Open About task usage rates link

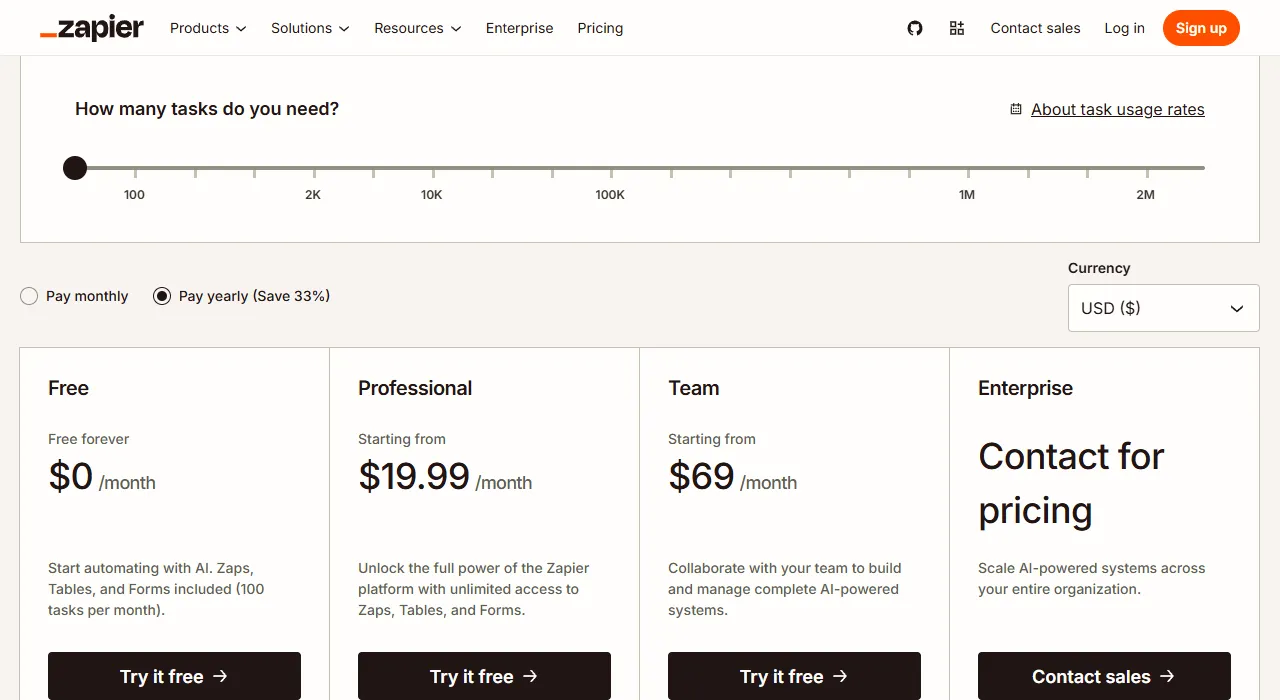point(1118,109)
